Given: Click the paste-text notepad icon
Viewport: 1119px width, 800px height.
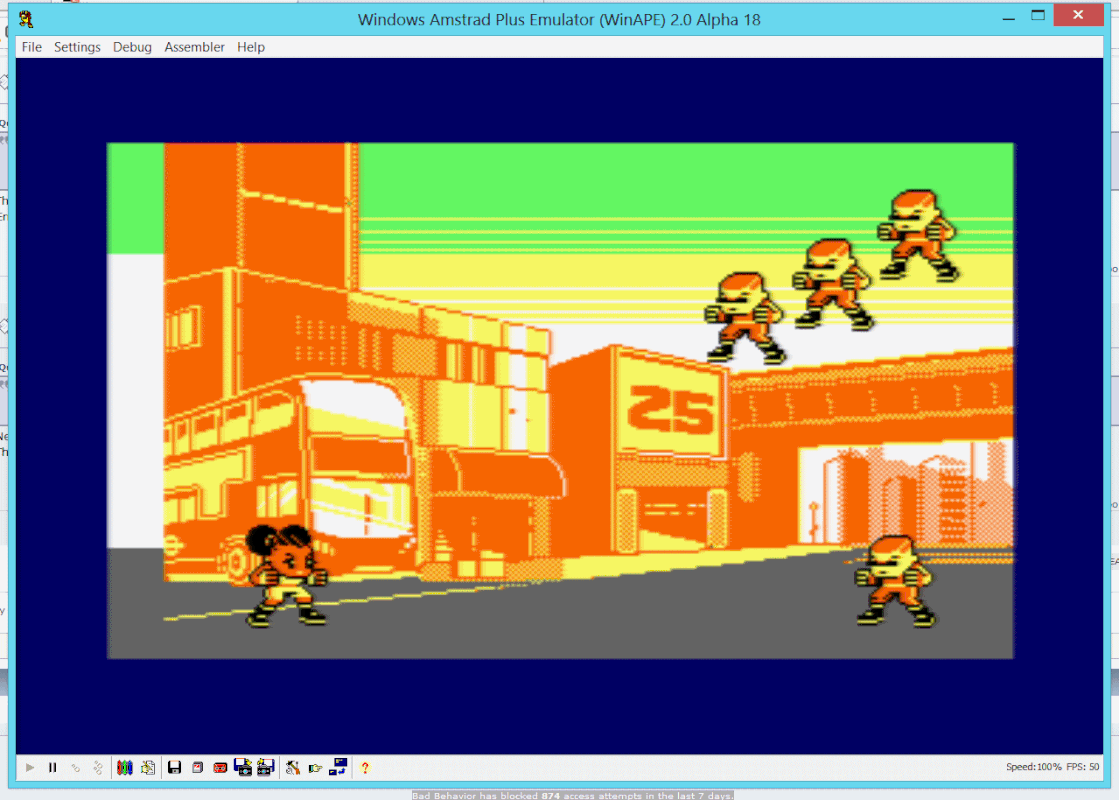Looking at the screenshot, I should [148, 768].
